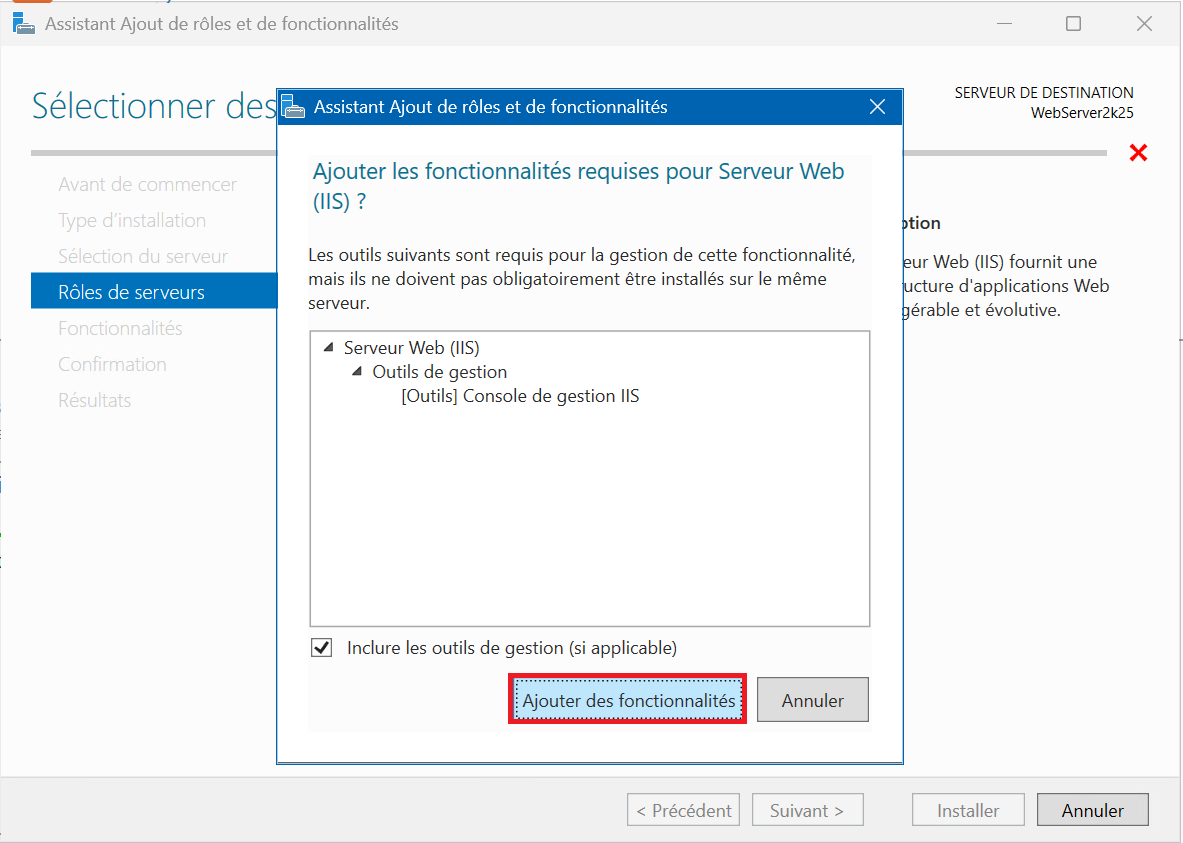Click the wizard icon in dialog title bar
Screen dimensions: 1183x843
pyautogui.click(x=293, y=106)
